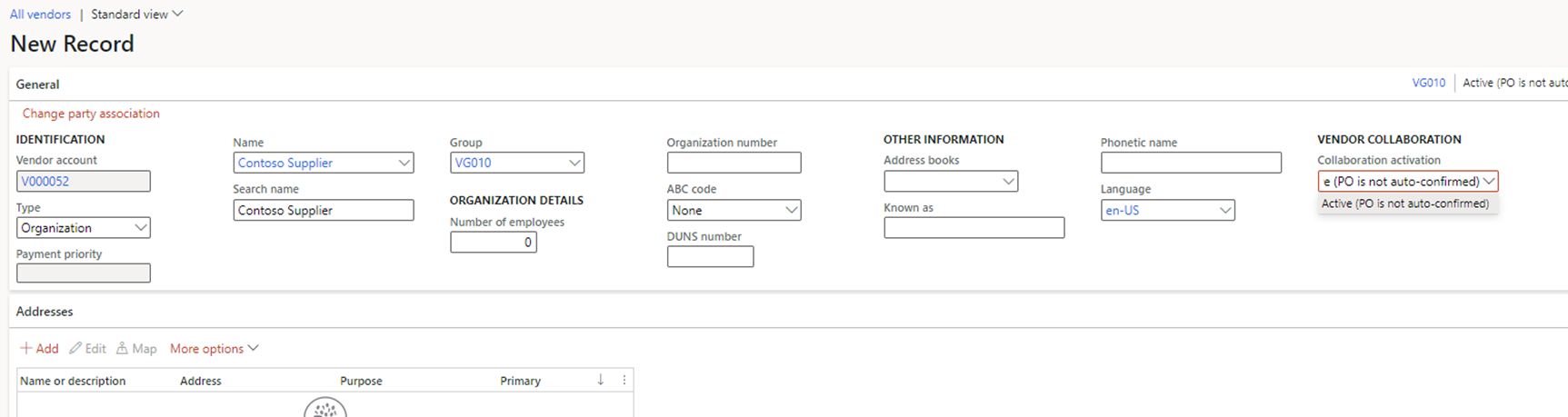The height and width of the screenshot is (417, 1568).
Task: Open the ABC code dropdown
Action: 791,210
